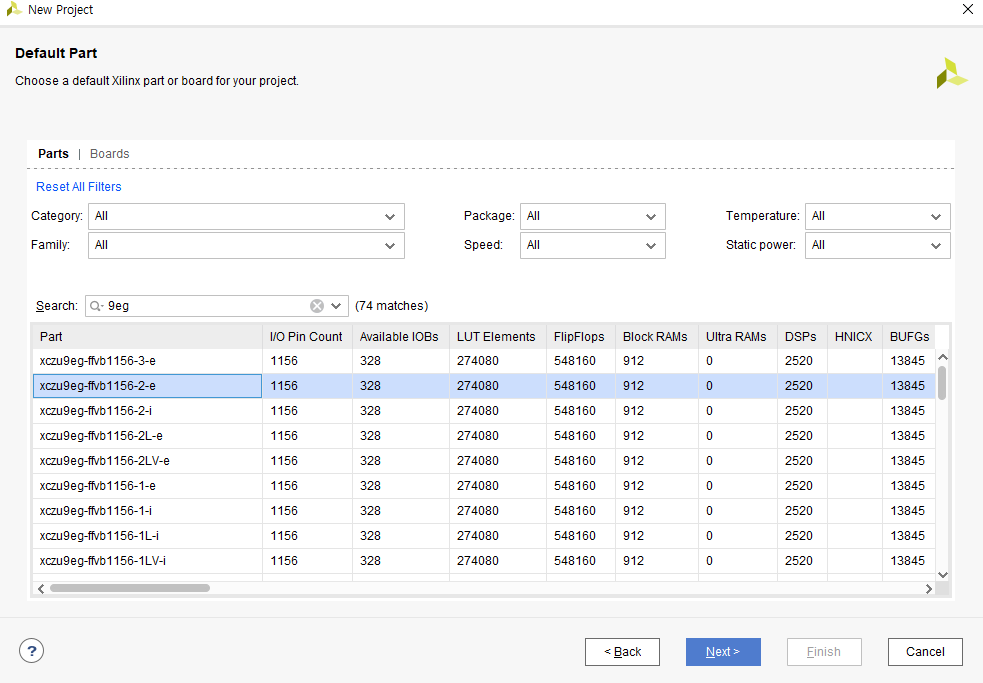The image size is (983, 683).
Task: Click the 912 Block RAMs cell in 2-i row
Action: [656, 411]
